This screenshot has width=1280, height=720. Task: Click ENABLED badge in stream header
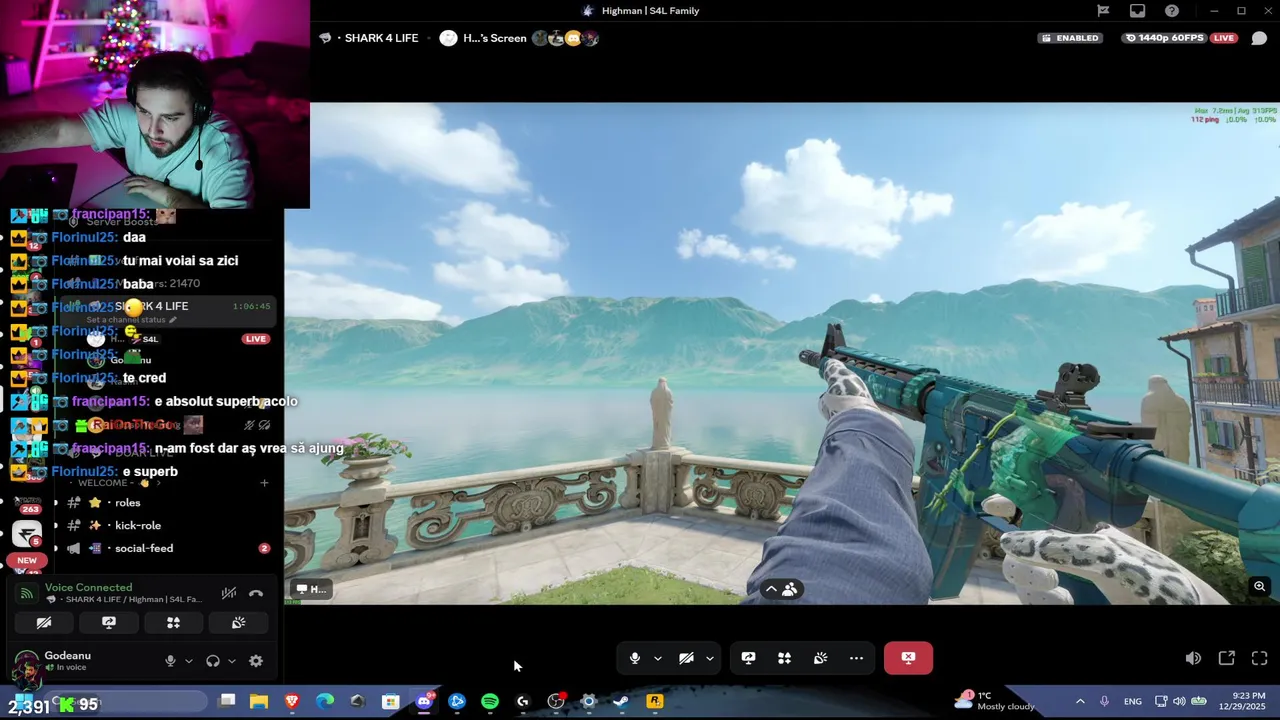[x=1070, y=38]
